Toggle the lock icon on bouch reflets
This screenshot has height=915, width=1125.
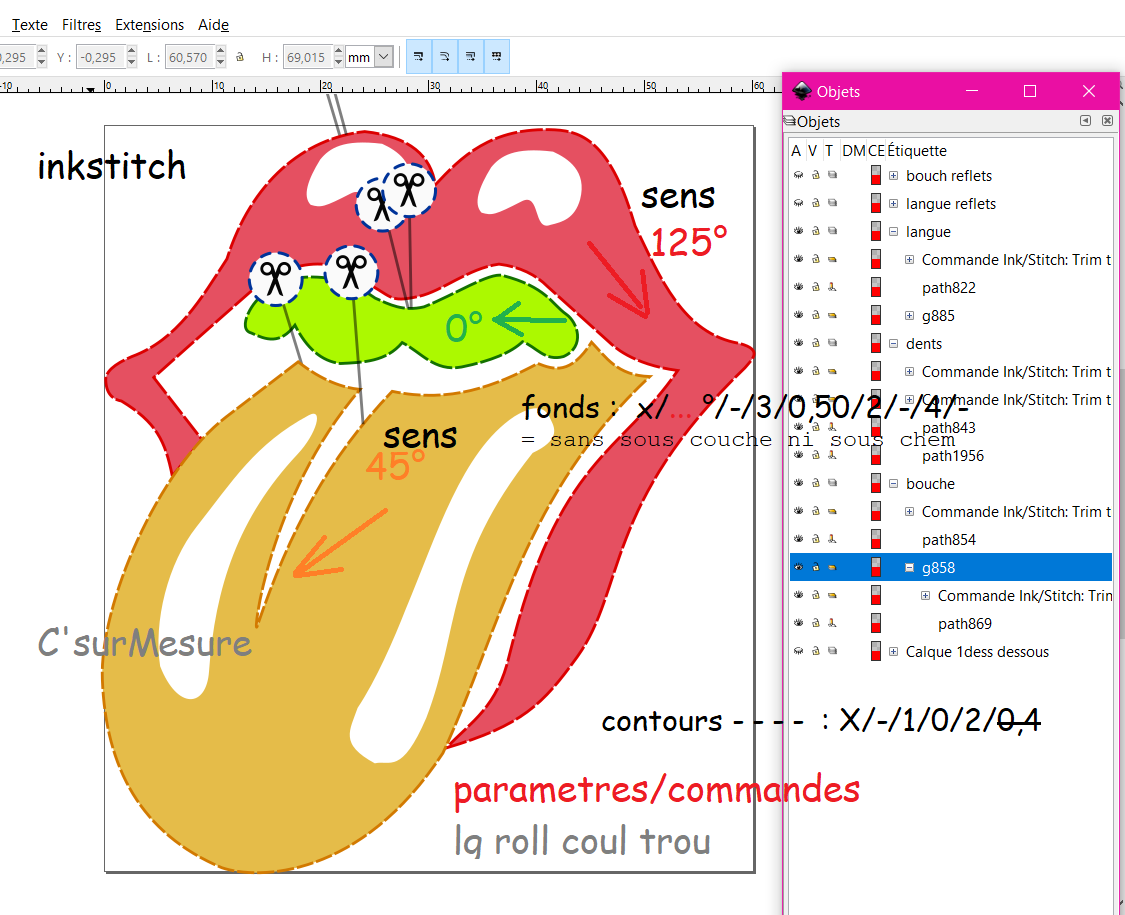(x=816, y=175)
